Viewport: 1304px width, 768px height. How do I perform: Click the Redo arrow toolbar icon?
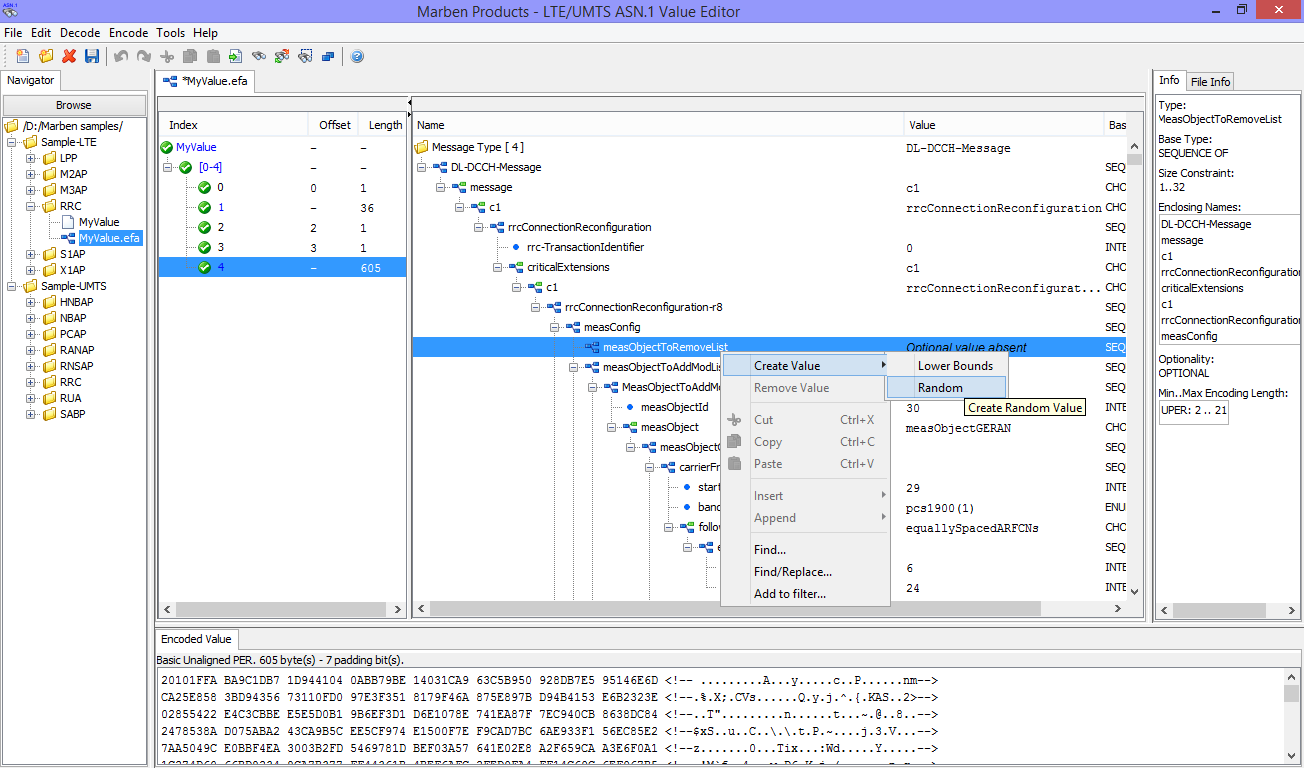tap(144, 56)
